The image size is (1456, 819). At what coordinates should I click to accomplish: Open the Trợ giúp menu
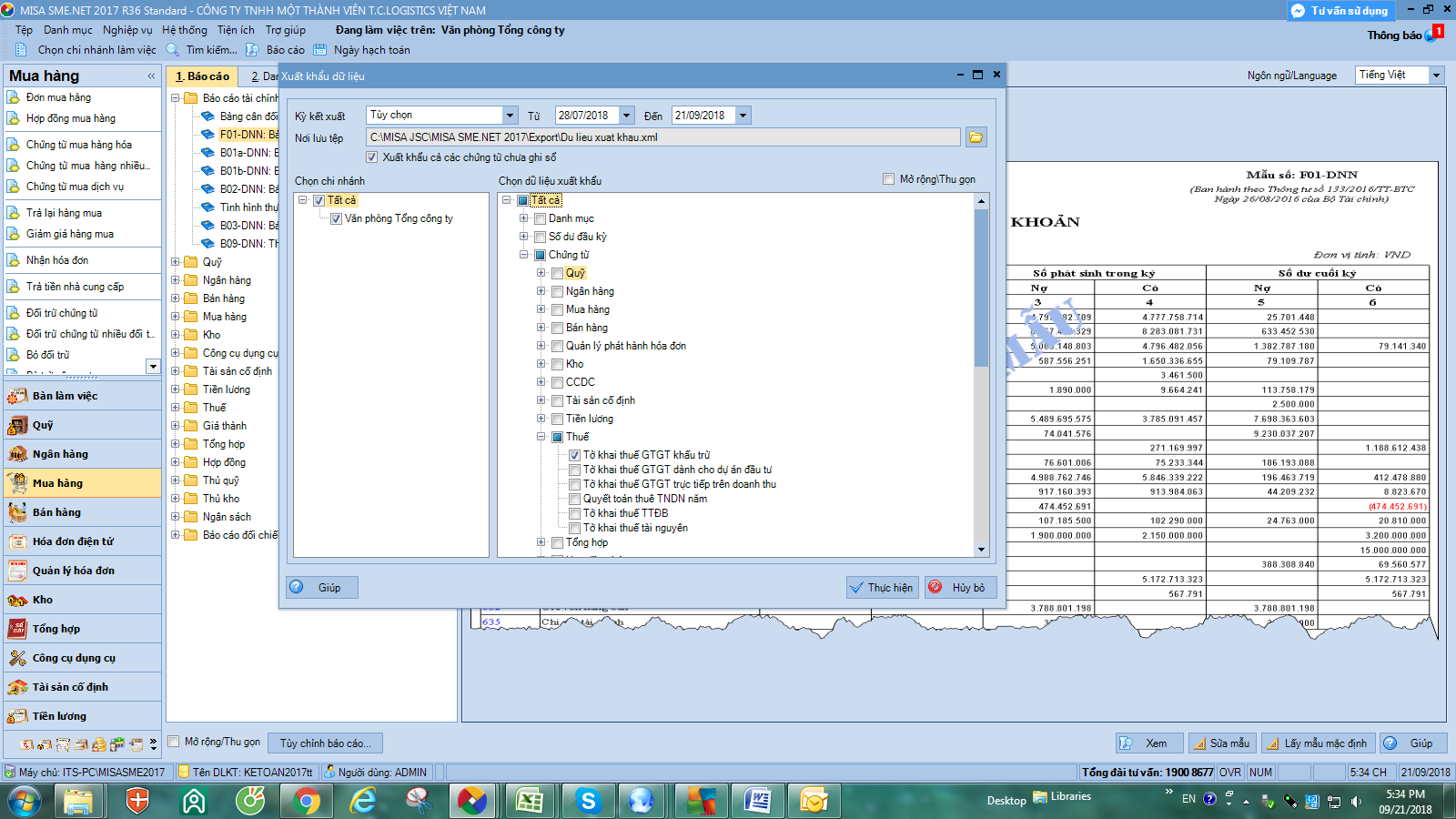click(x=285, y=30)
